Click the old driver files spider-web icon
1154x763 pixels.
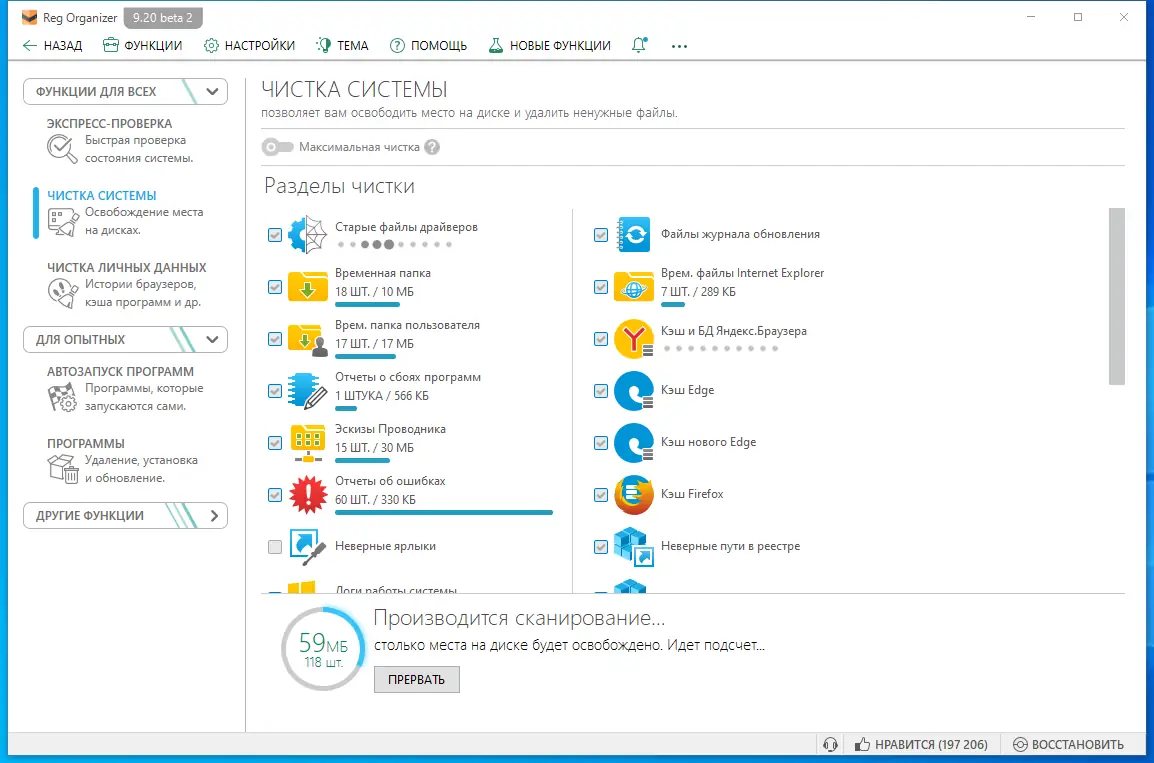307,235
